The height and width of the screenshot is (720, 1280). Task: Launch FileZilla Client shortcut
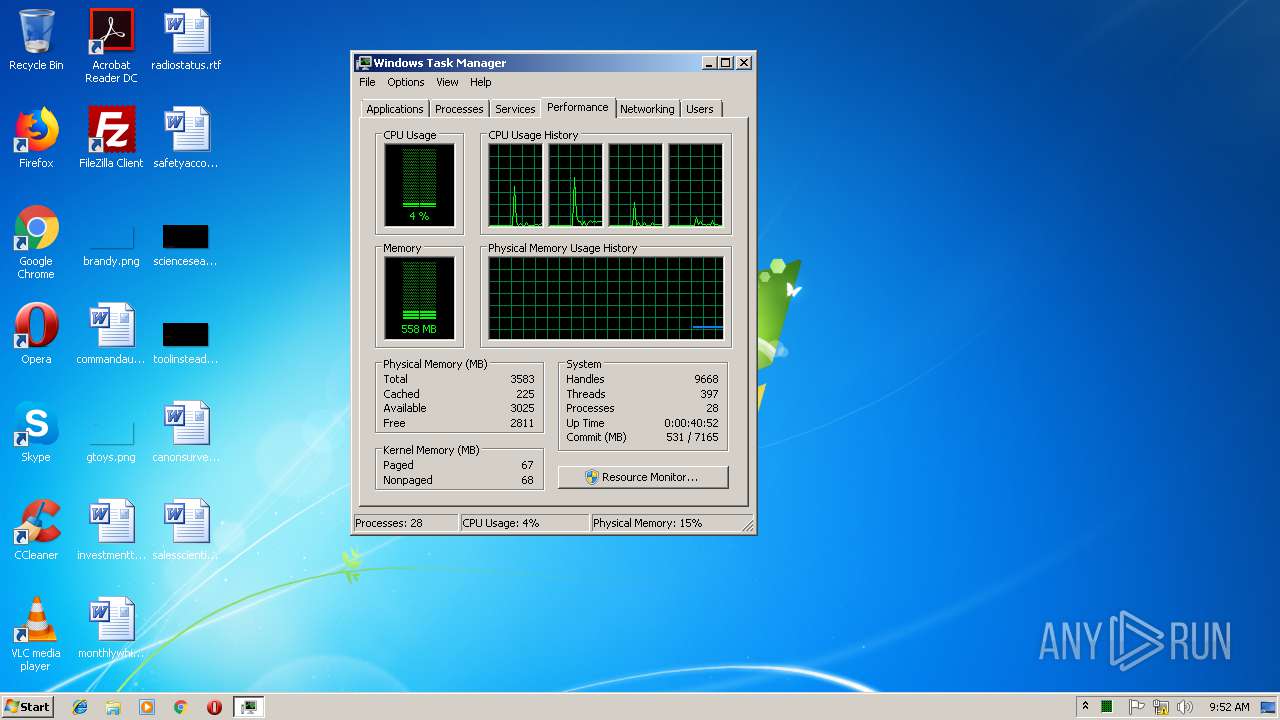pyautogui.click(x=111, y=138)
